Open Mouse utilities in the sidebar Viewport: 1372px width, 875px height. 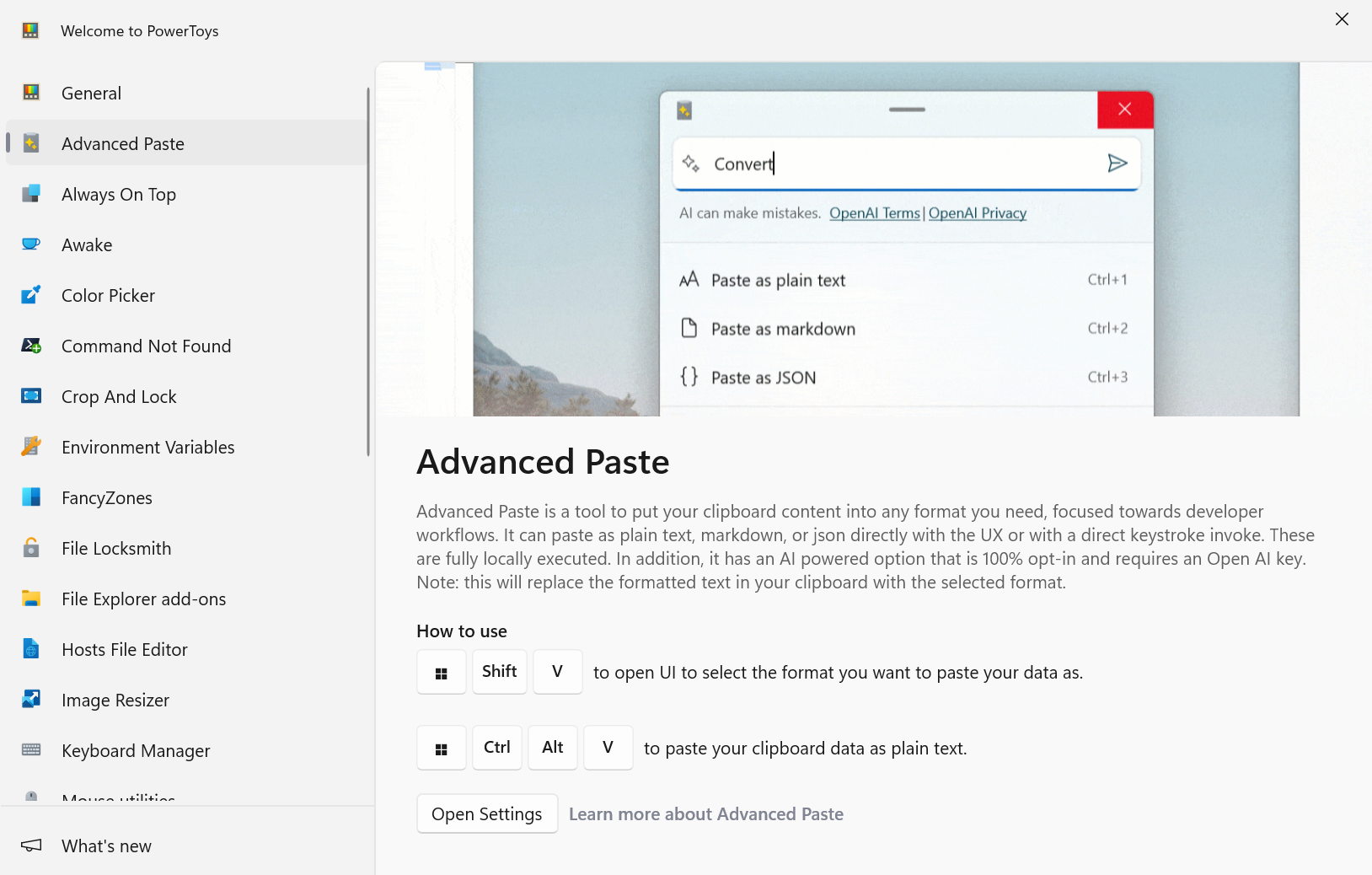117,797
